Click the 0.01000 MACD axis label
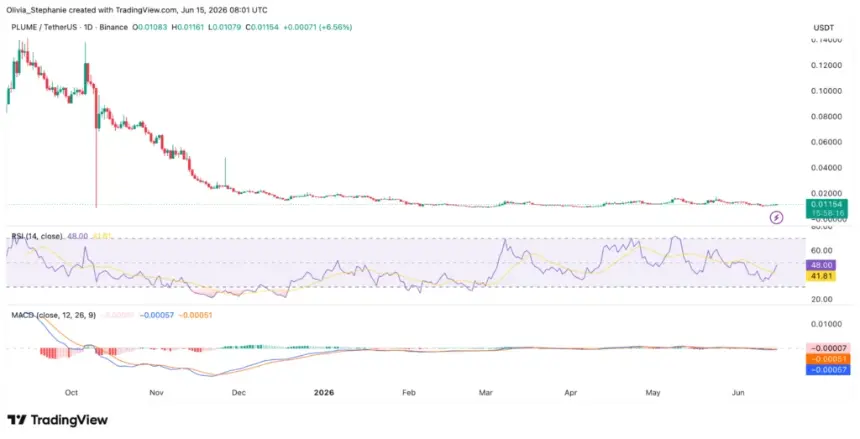The height and width of the screenshot is (439, 860). 826,324
